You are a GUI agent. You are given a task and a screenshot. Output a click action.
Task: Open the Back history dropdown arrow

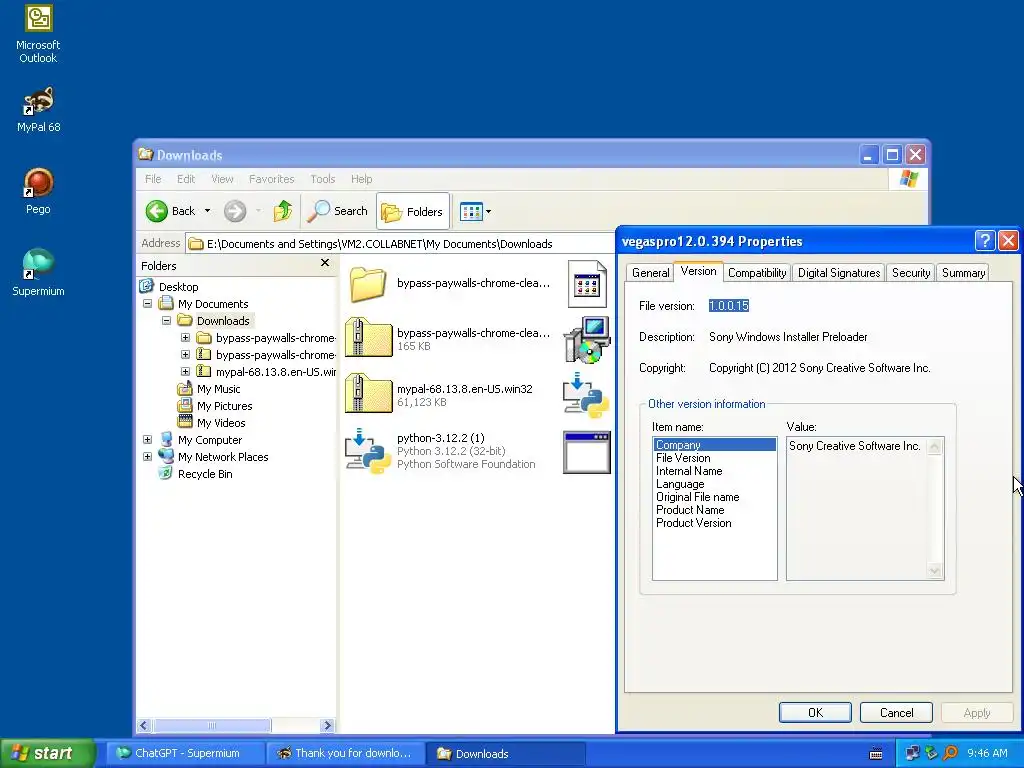coord(207,211)
